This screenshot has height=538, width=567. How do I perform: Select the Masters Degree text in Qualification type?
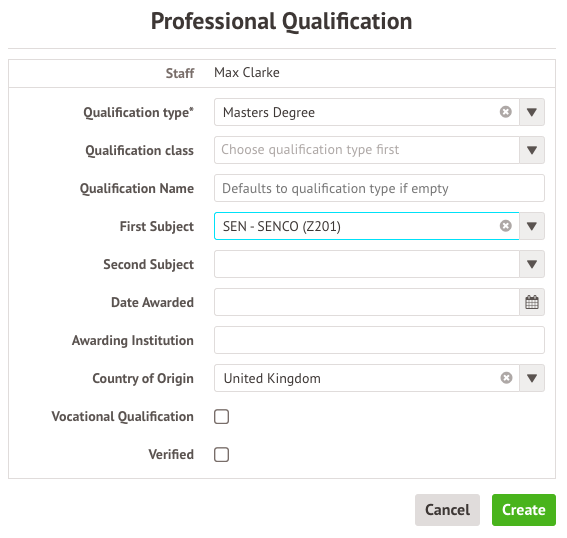[x=269, y=112]
